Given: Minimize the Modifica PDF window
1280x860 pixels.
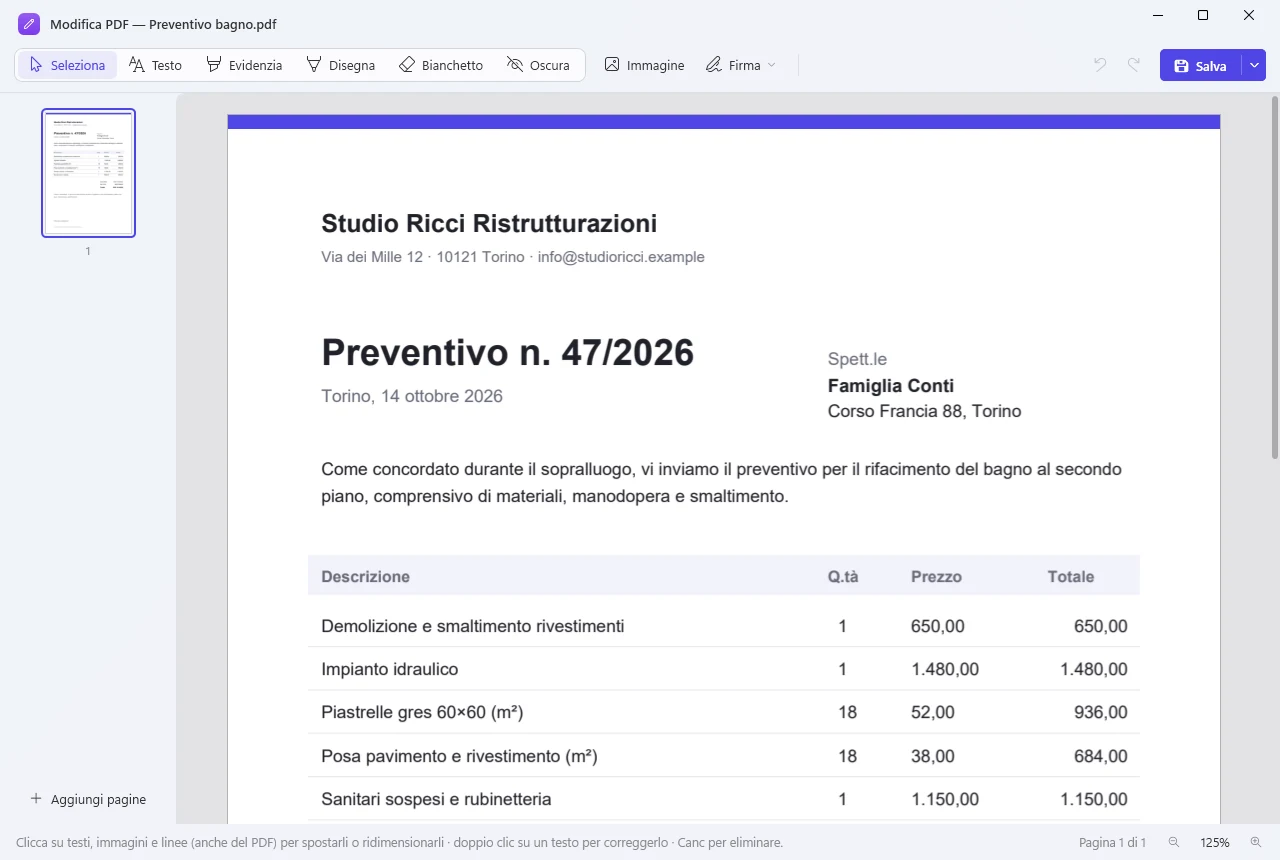Looking at the screenshot, I should [x=1157, y=15].
